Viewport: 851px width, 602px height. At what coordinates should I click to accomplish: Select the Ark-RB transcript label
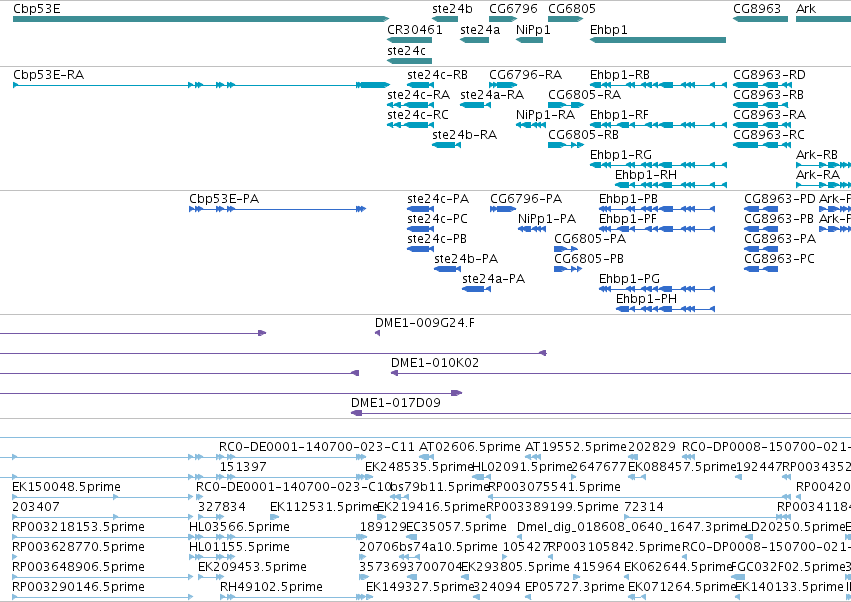click(x=816, y=155)
